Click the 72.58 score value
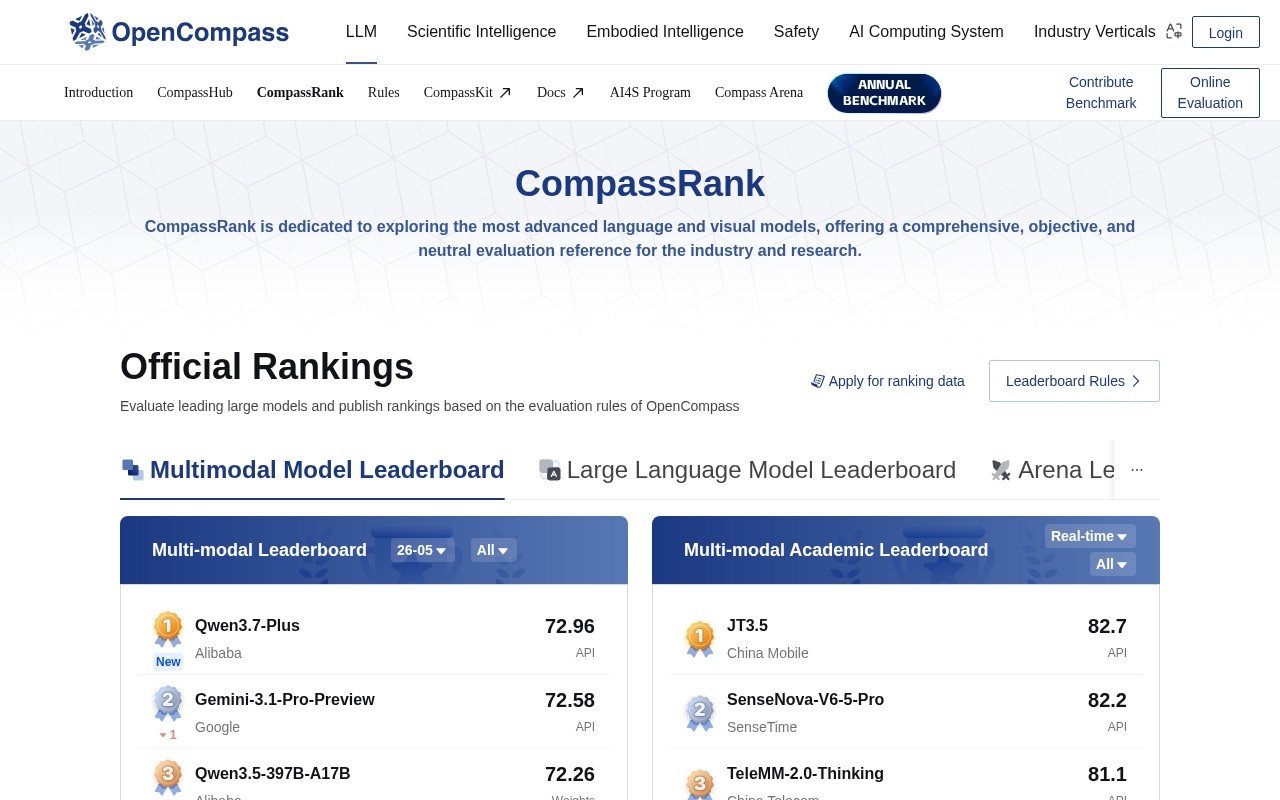 [570, 700]
